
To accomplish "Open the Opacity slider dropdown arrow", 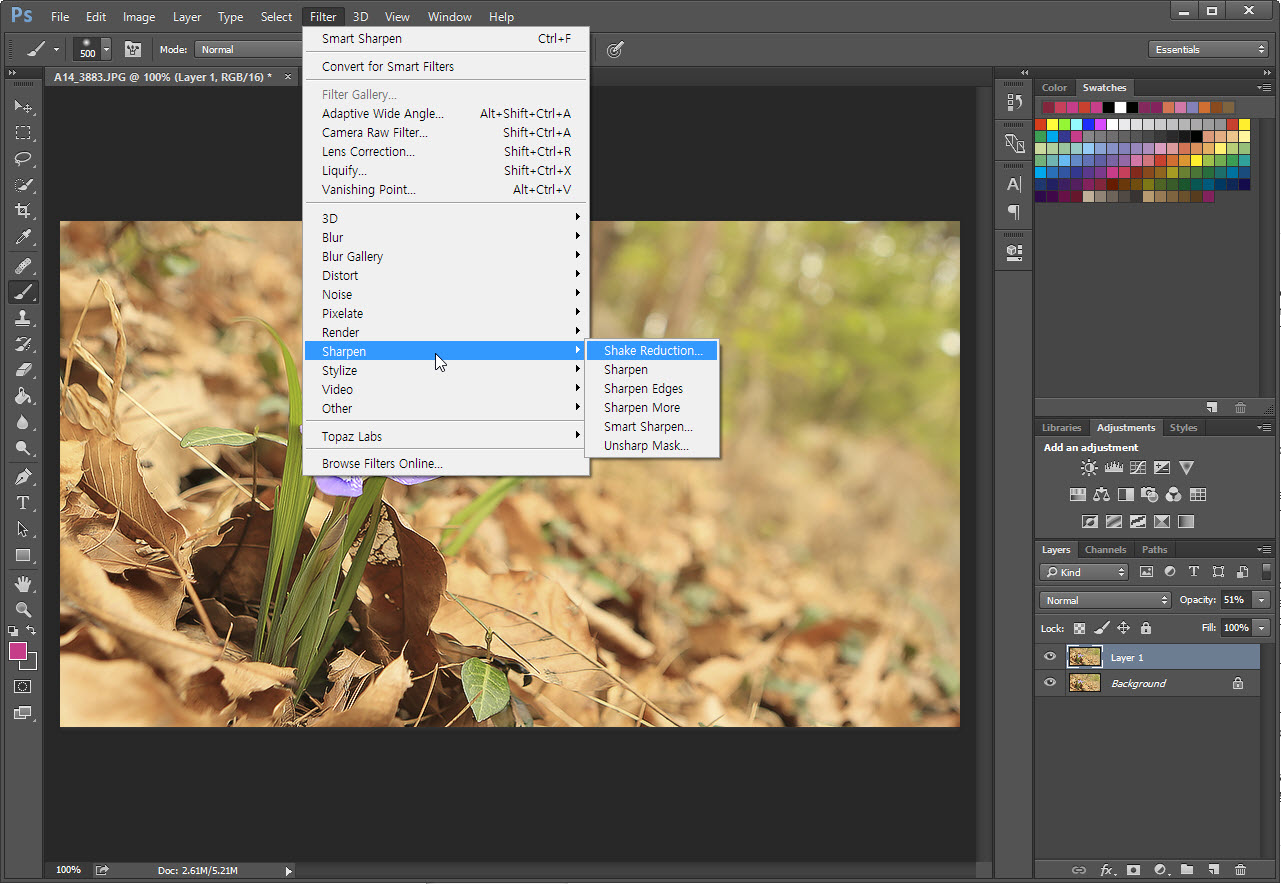I will pyautogui.click(x=1262, y=600).
